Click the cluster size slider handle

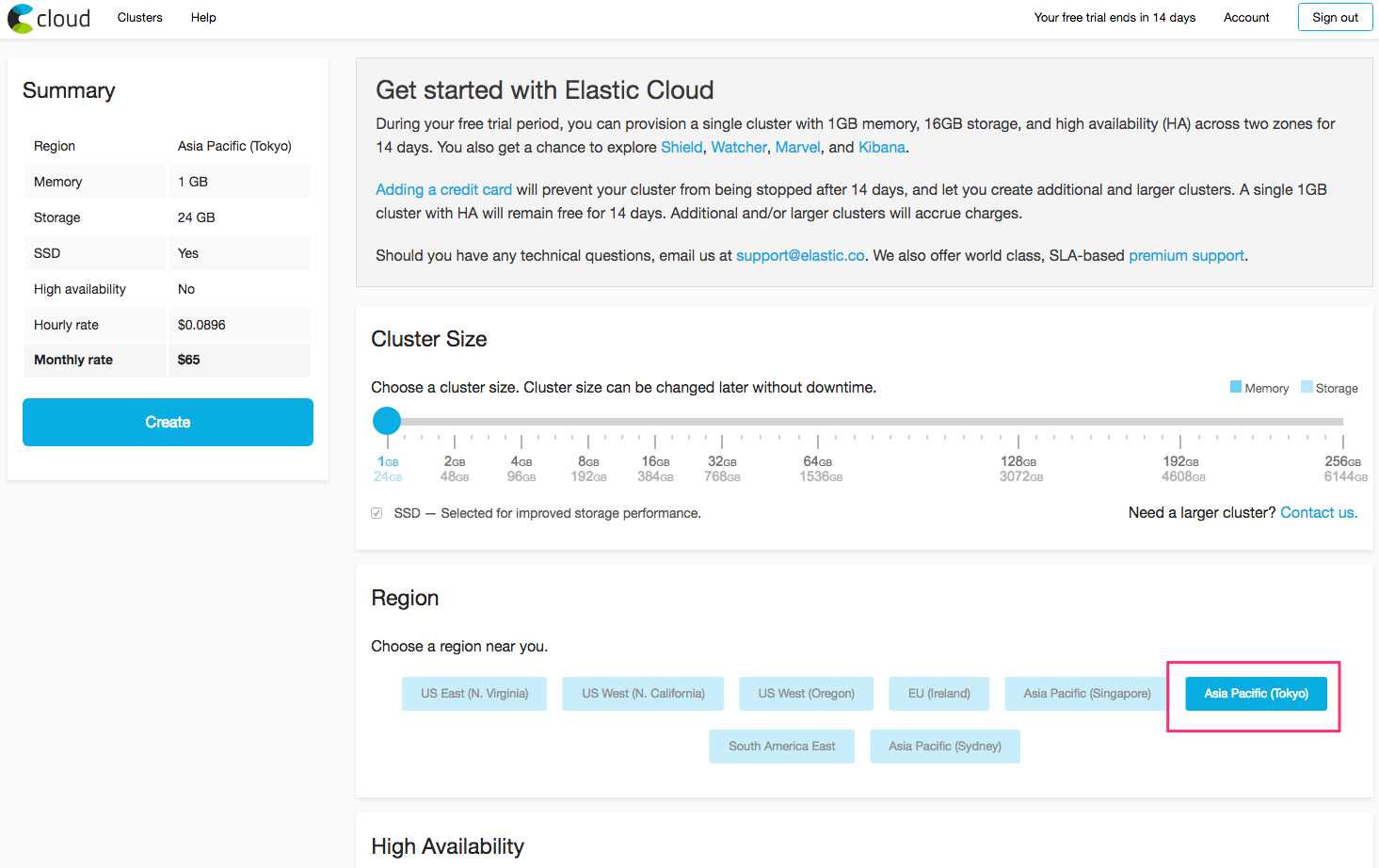pos(387,421)
